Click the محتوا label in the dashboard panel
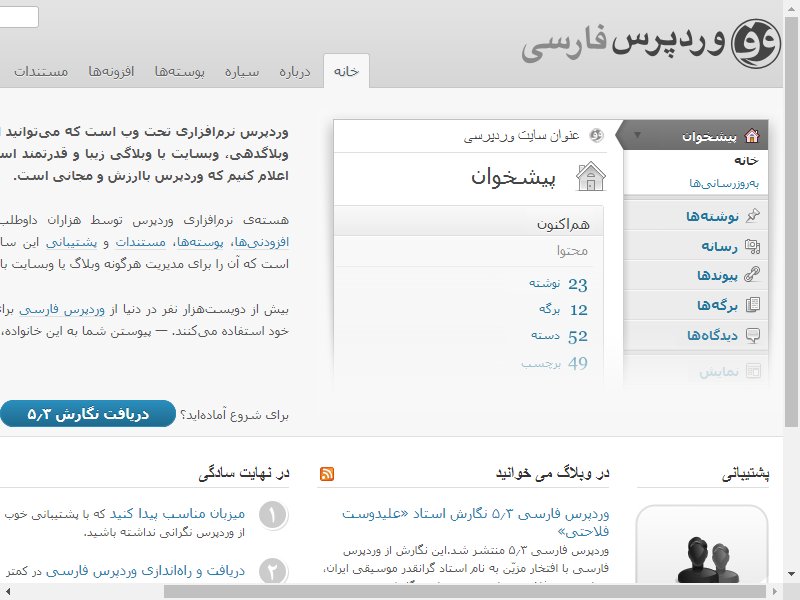 572,251
